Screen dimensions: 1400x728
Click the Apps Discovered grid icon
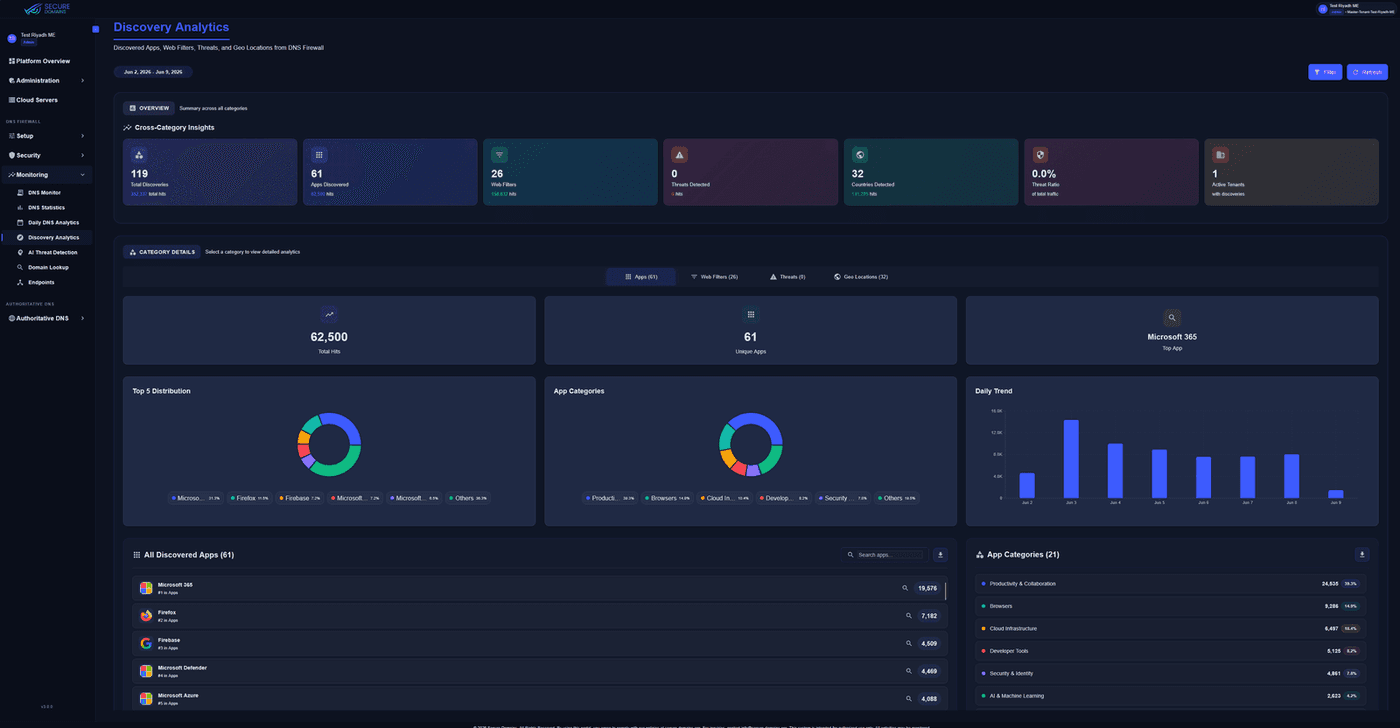click(319, 155)
